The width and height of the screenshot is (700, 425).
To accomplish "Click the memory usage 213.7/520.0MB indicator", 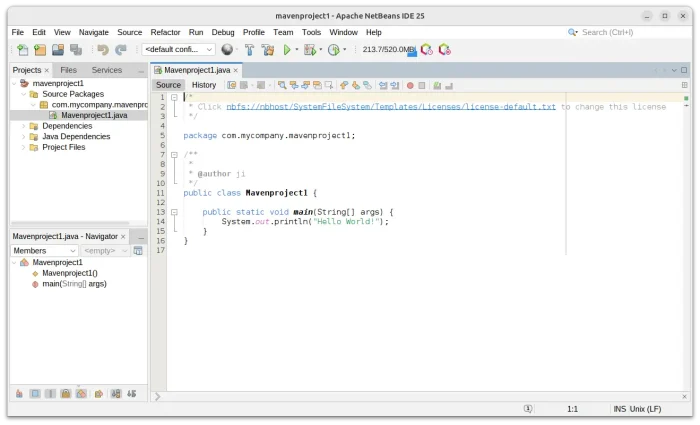I will [x=389, y=50].
